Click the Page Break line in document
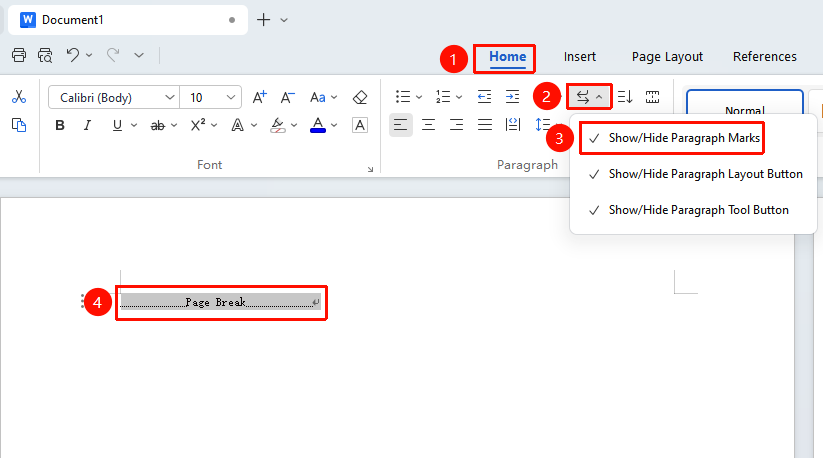823x458 pixels. tap(220, 302)
